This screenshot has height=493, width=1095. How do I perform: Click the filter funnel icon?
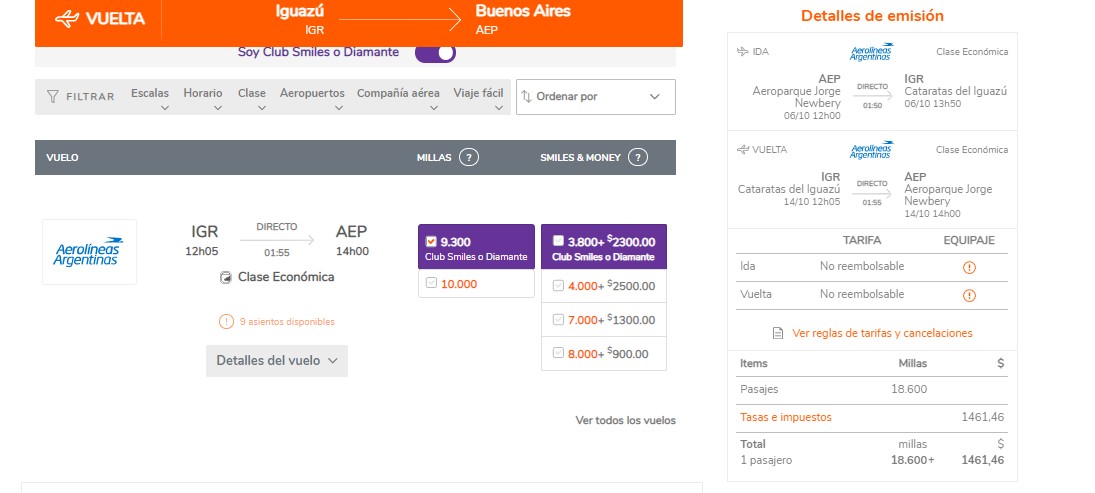tap(53, 97)
